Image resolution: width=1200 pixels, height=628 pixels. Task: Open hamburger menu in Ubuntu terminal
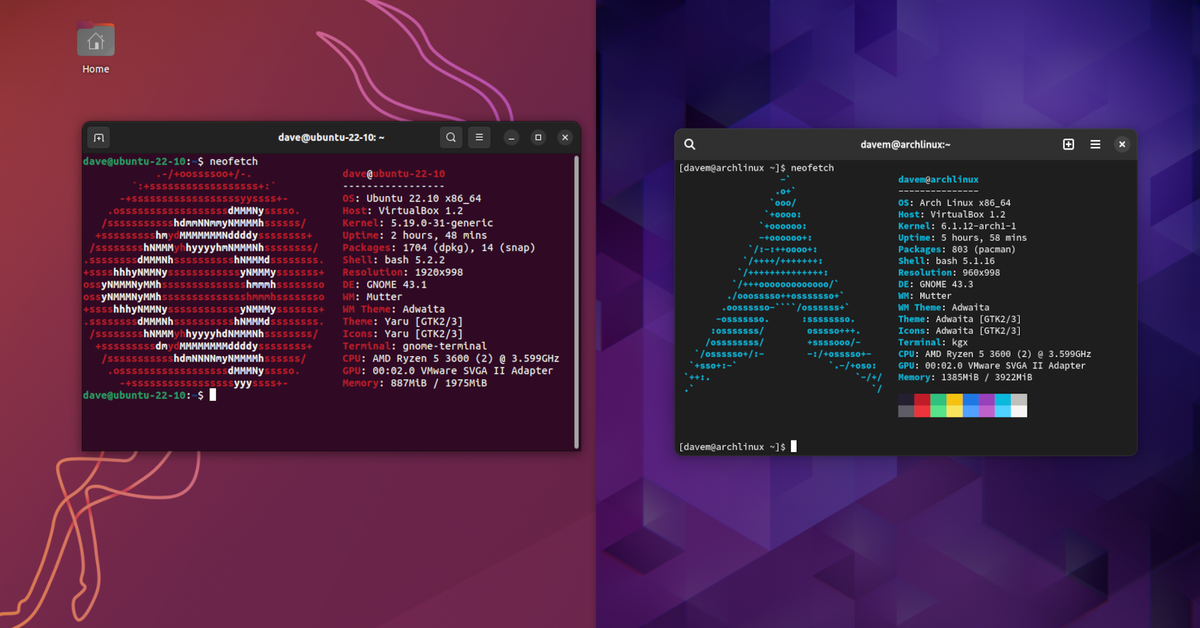click(x=480, y=137)
